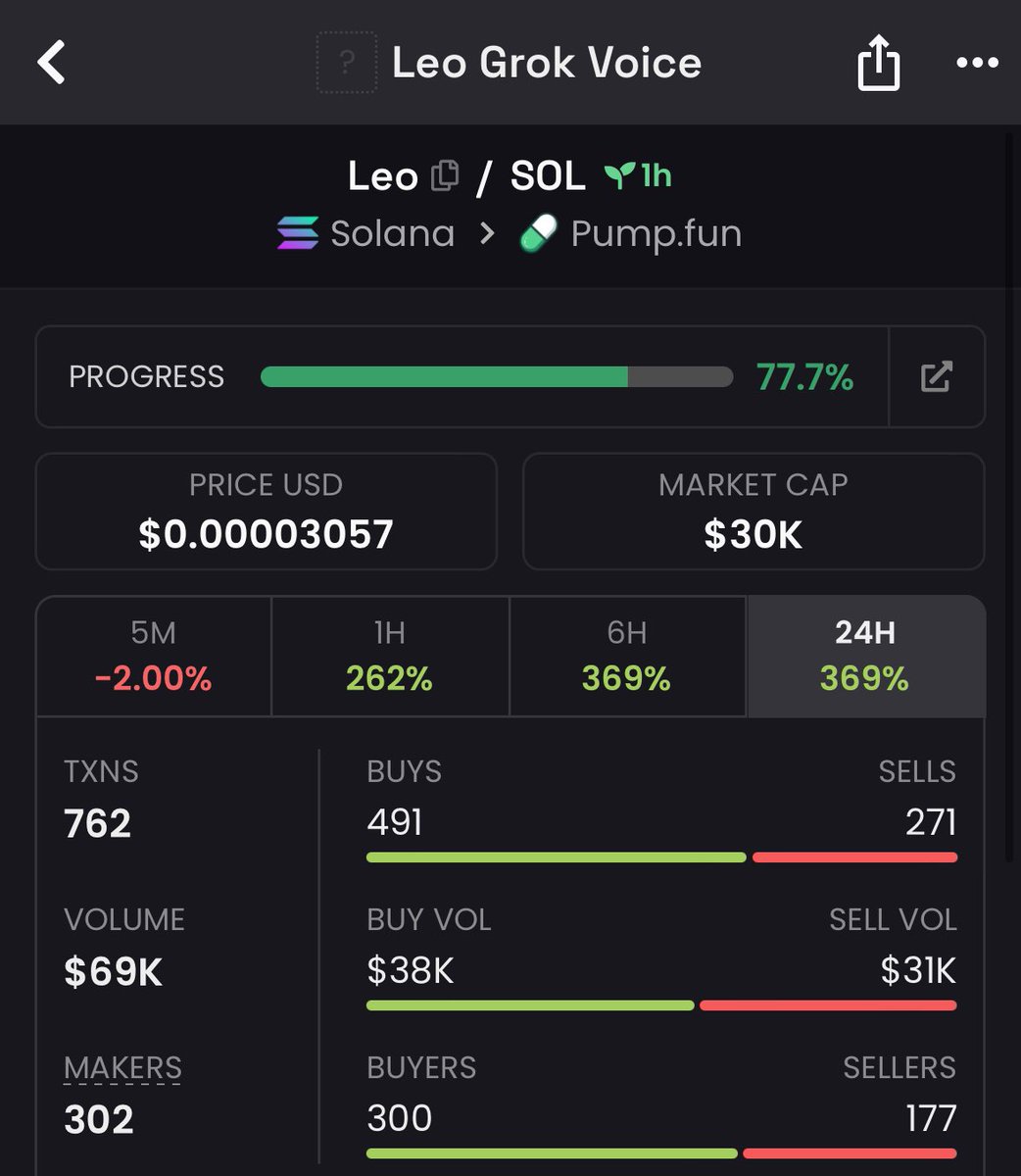Tap the MAKERS underlined label
The width and height of the screenshot is (1021, 1176).
click(122, 1067)
